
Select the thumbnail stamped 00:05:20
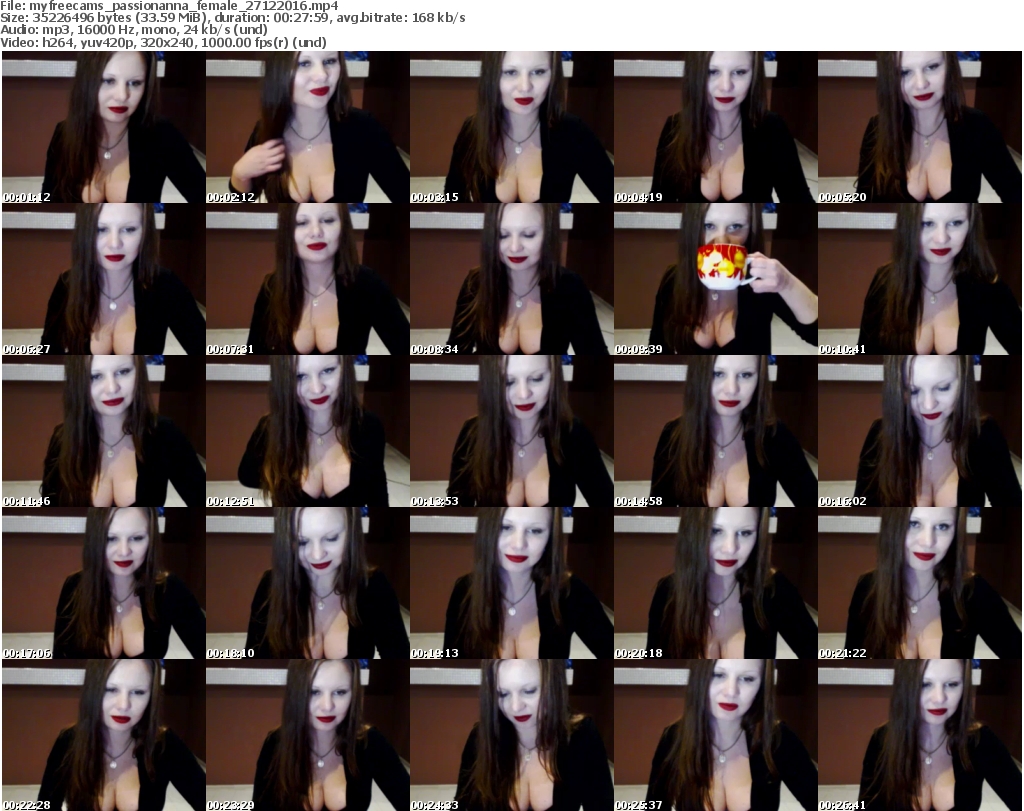point(920,127)
